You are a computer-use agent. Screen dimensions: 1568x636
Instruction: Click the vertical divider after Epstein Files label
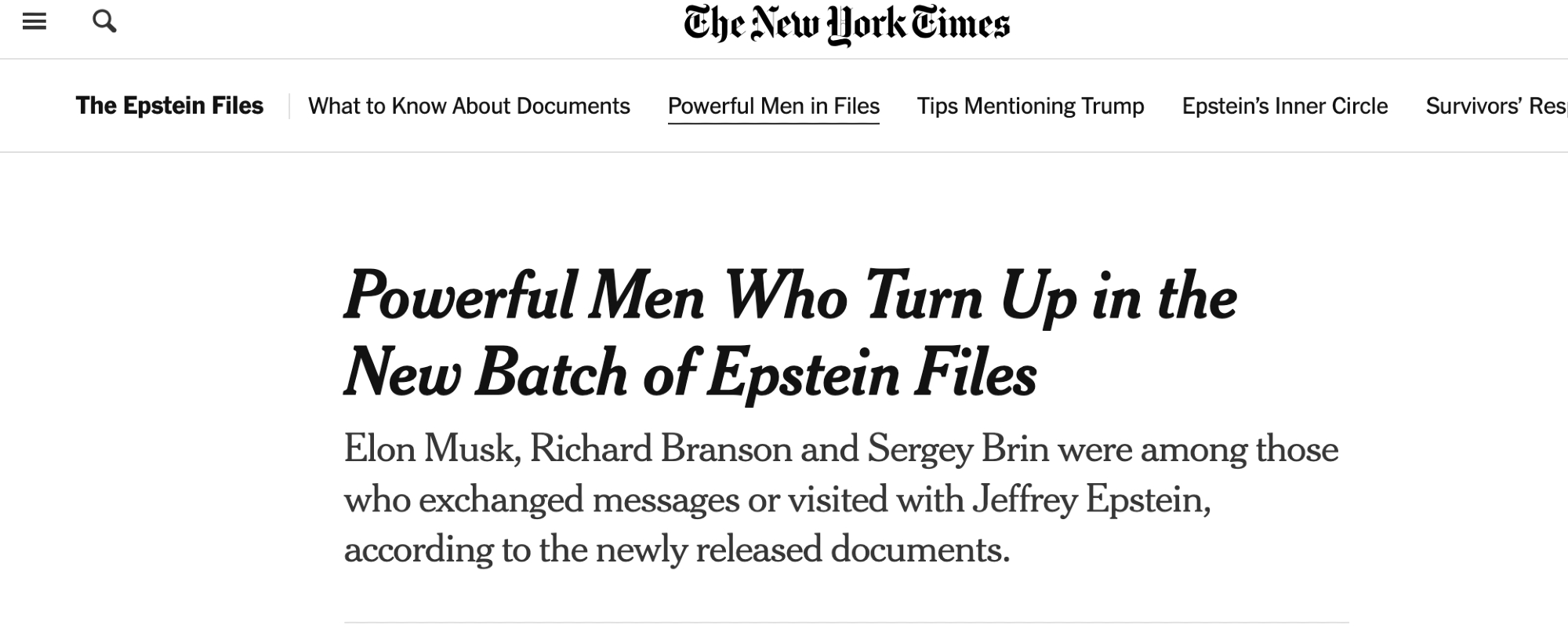pyautogui.click(x=289, y=106)
